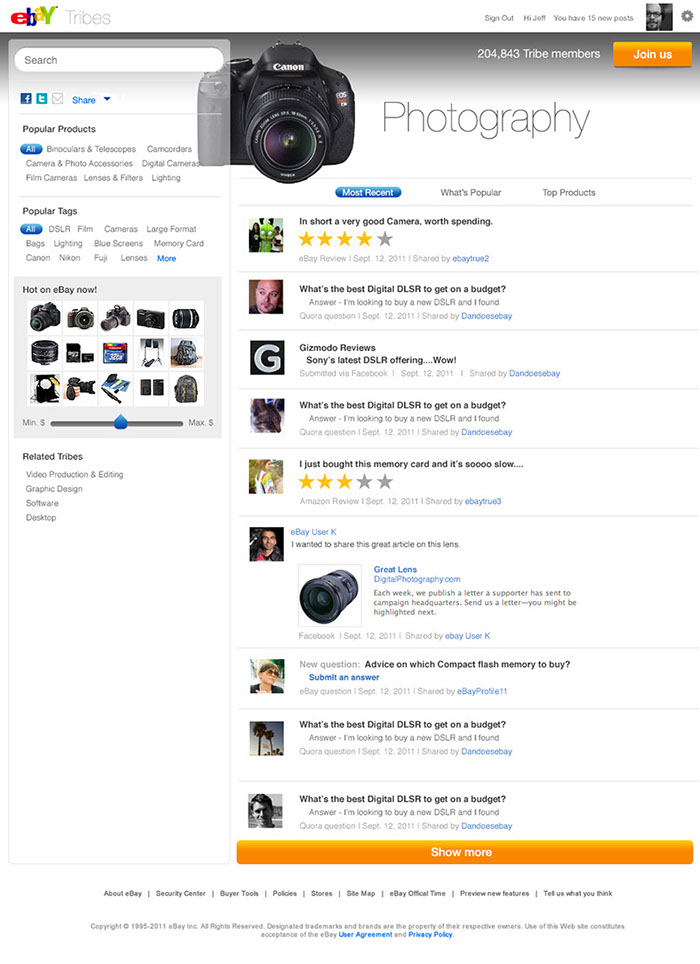This screenshot has width=700, height=964.
Task: Select the microSD memory card thumbnail
Action: 80,354
